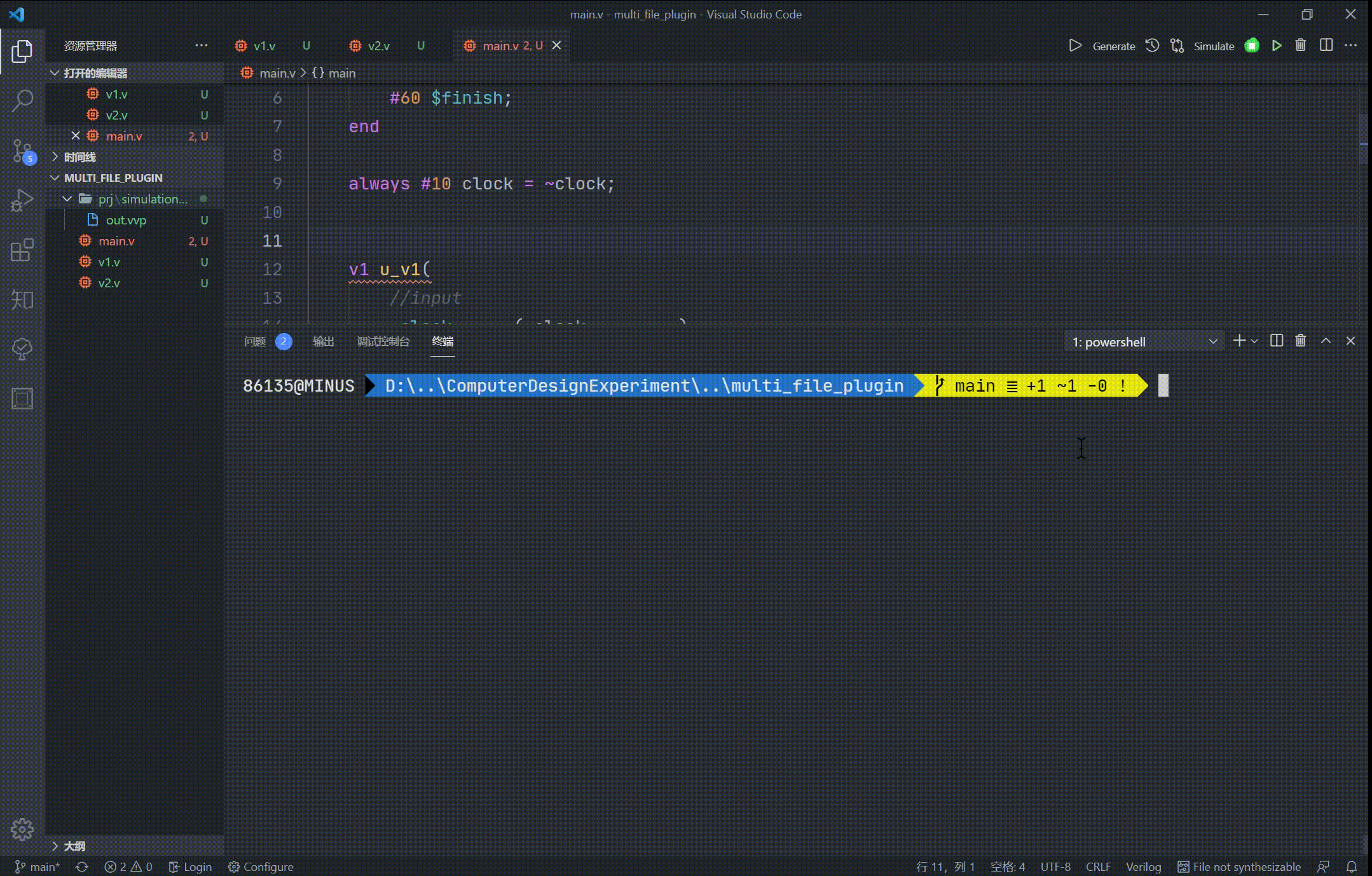Toggle maximize terminal panel size
Image resolution: width=1372 pixels, height=876 pixels.
1326,341
